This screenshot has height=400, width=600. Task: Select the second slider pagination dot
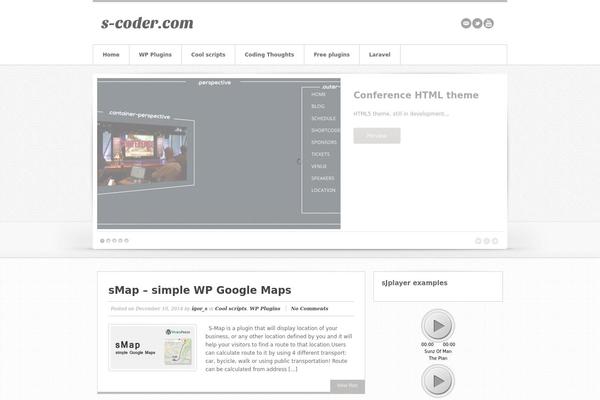point(108,241)
